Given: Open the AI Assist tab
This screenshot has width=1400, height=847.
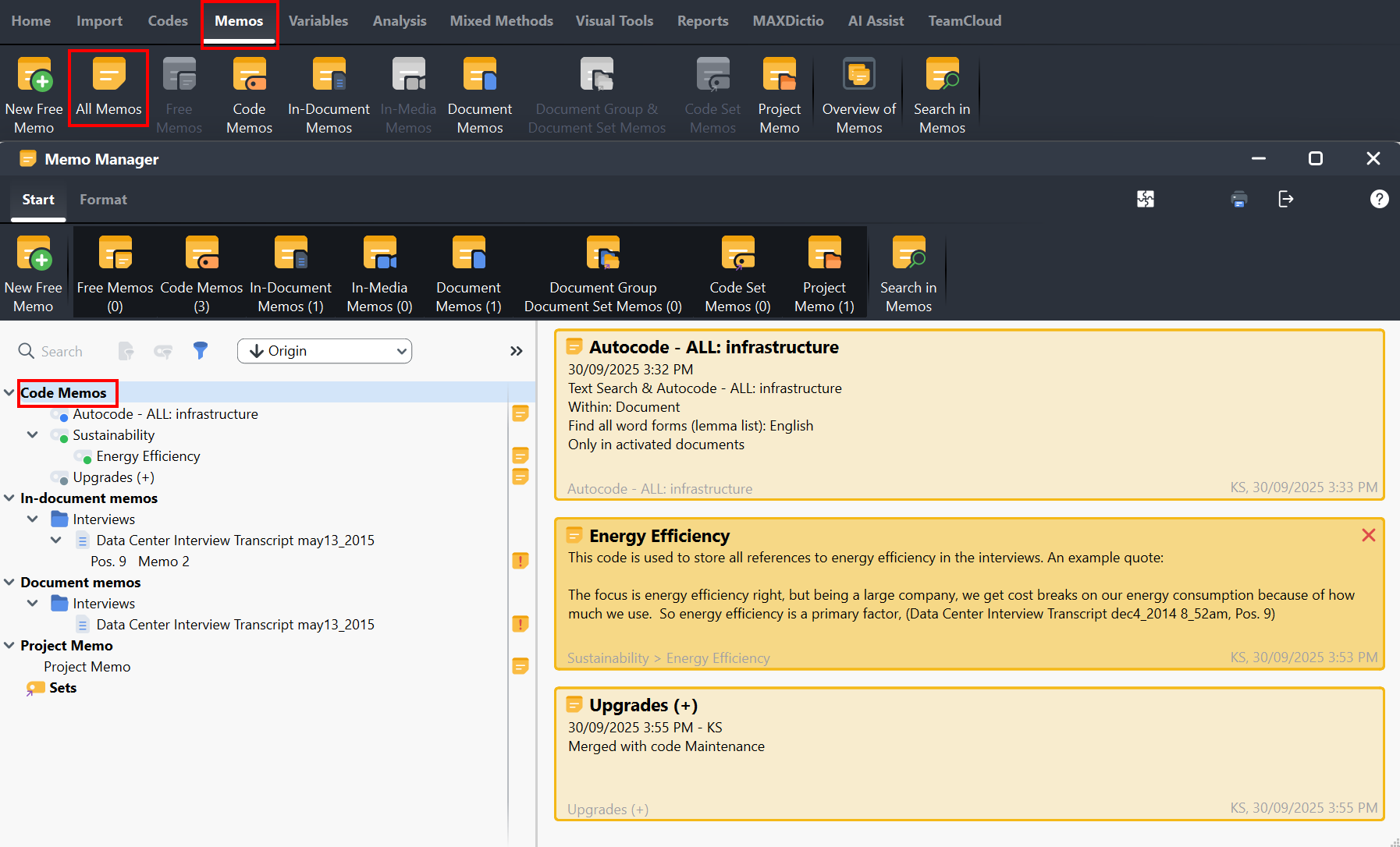Looking at the screenshot, I should point(876,21).
